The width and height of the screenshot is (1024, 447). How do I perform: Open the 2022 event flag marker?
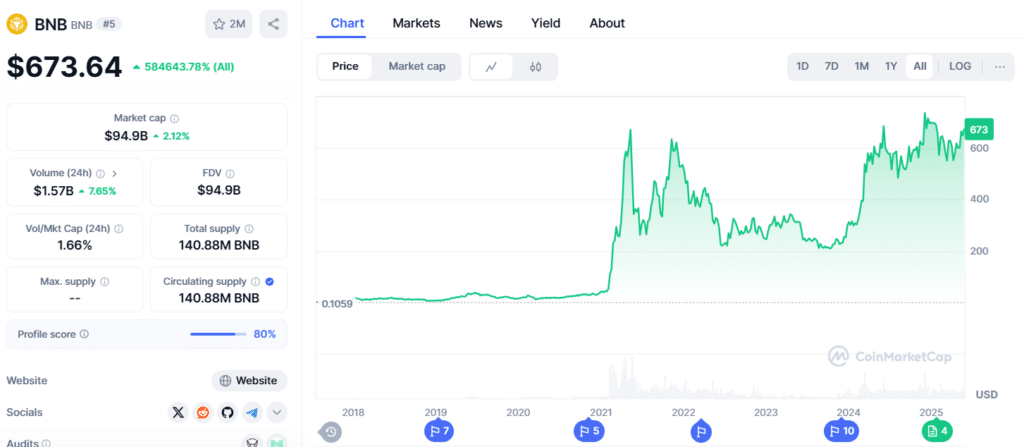click(x=701, y=431)
